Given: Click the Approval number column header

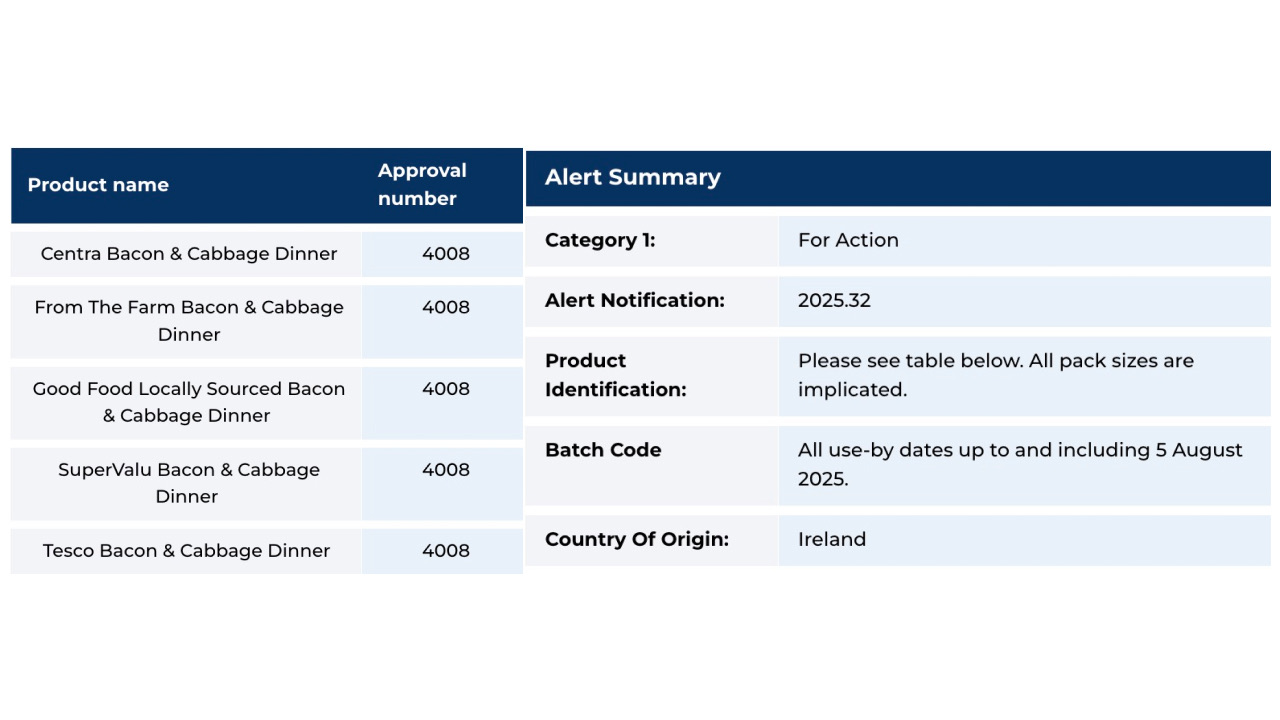Looking at the screenshot, I should tap(422, 185).
